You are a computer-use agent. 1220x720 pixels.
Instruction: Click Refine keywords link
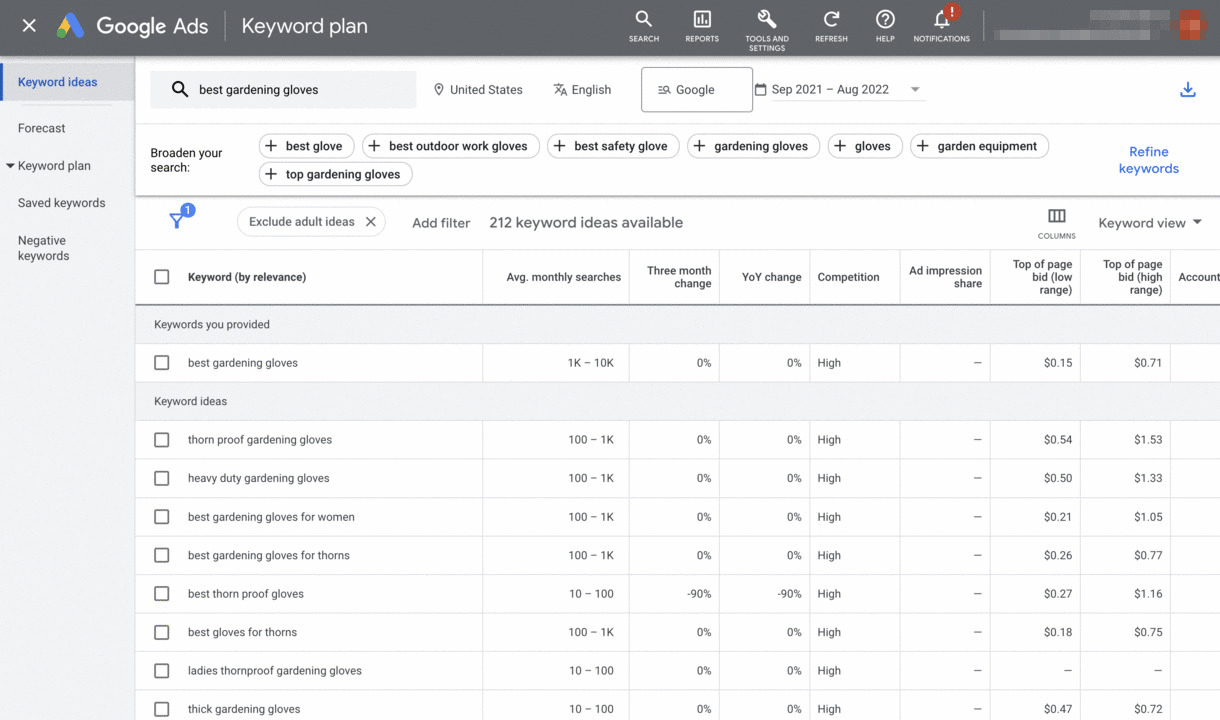pyautogui.click(x=1148, y=160)
